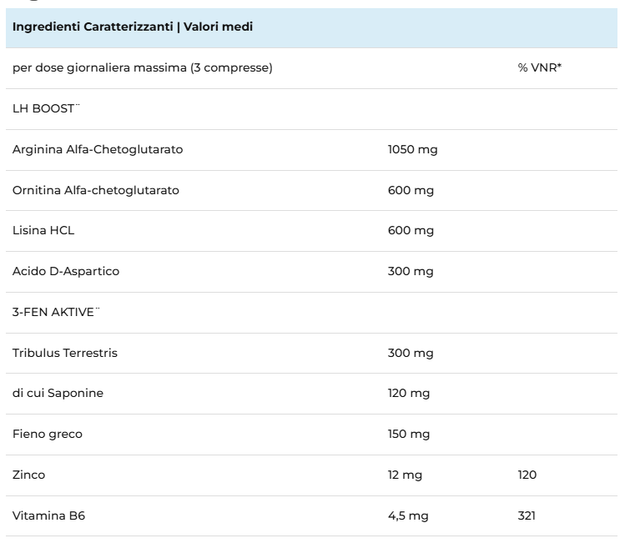Click the 600 mg value for Lisina HCL
Screen dimensions: 640x542
pos(410,230)
